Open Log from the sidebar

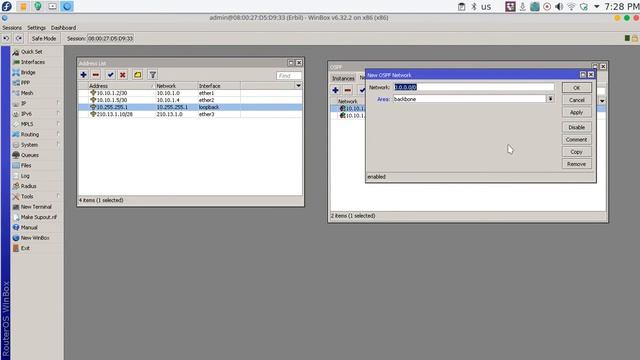click(x=25, y=176)
